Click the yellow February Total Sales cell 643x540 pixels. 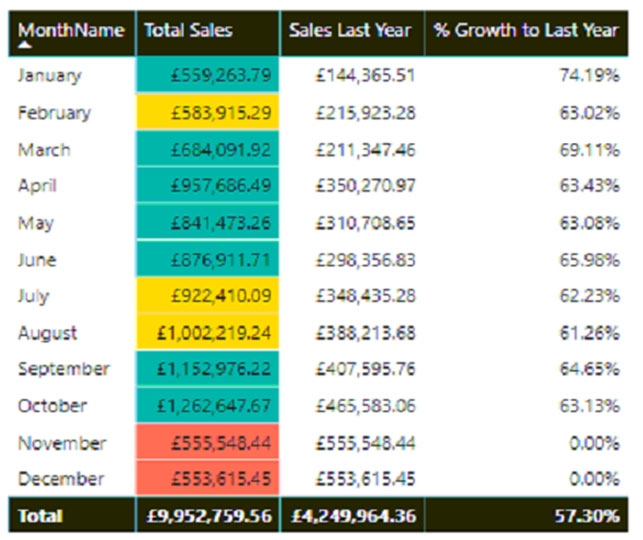tap(208, 112)
